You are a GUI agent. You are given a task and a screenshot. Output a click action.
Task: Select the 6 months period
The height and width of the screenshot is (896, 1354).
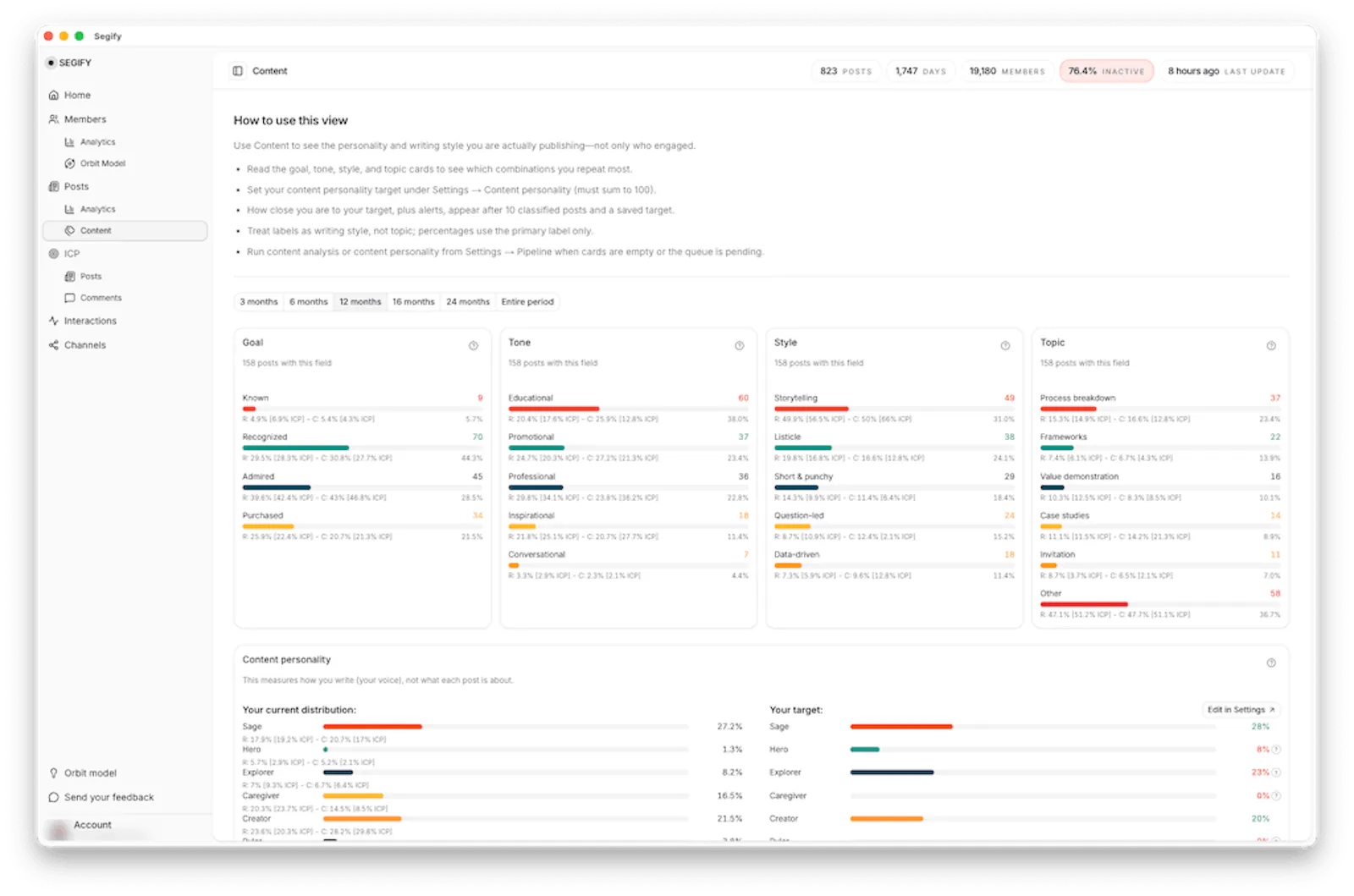309,302
